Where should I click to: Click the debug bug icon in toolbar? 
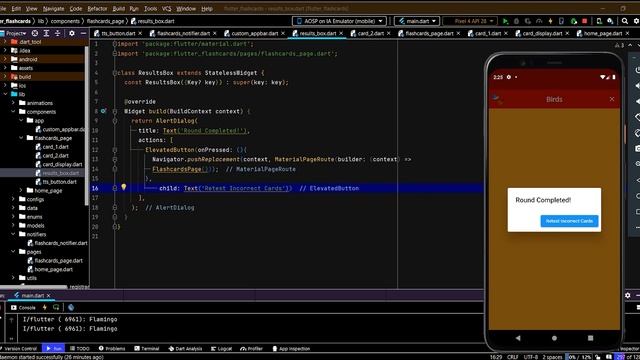click(x=516, y=21)
